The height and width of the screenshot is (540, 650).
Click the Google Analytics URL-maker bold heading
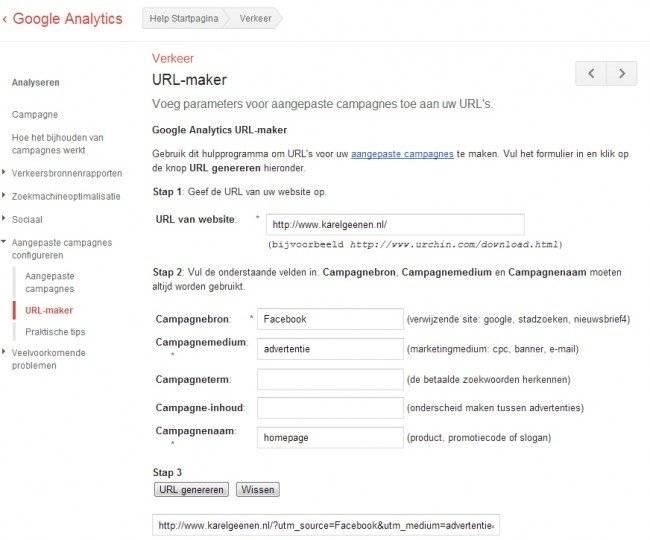(219, 130)
